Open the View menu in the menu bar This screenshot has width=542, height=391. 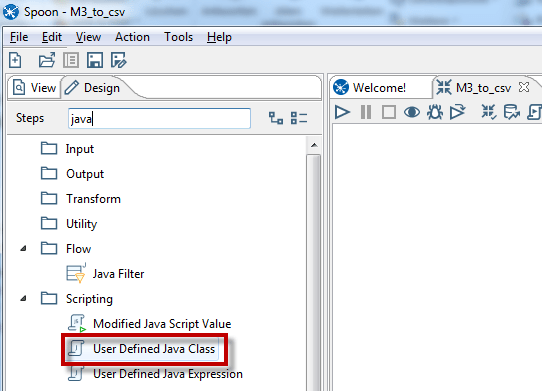coord(88,37)
